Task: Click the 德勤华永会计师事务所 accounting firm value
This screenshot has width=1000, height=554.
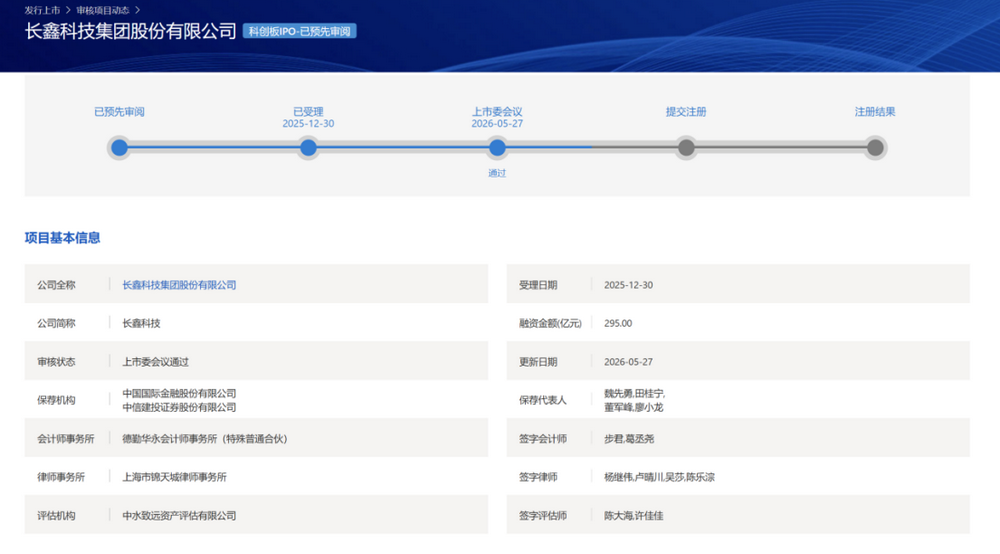Action: [205, 439]
